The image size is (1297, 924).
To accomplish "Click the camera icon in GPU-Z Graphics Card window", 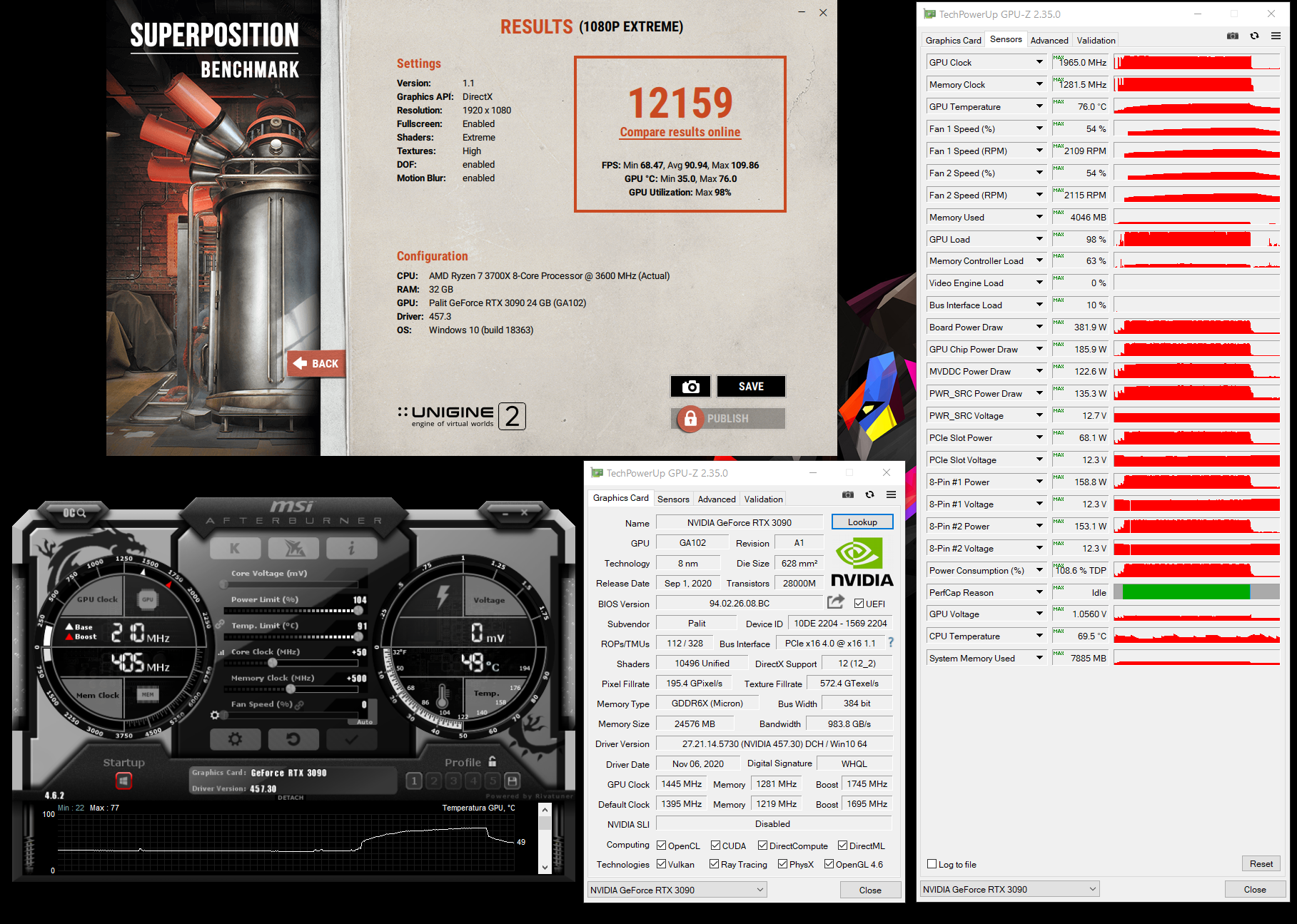I will (848, 494).
